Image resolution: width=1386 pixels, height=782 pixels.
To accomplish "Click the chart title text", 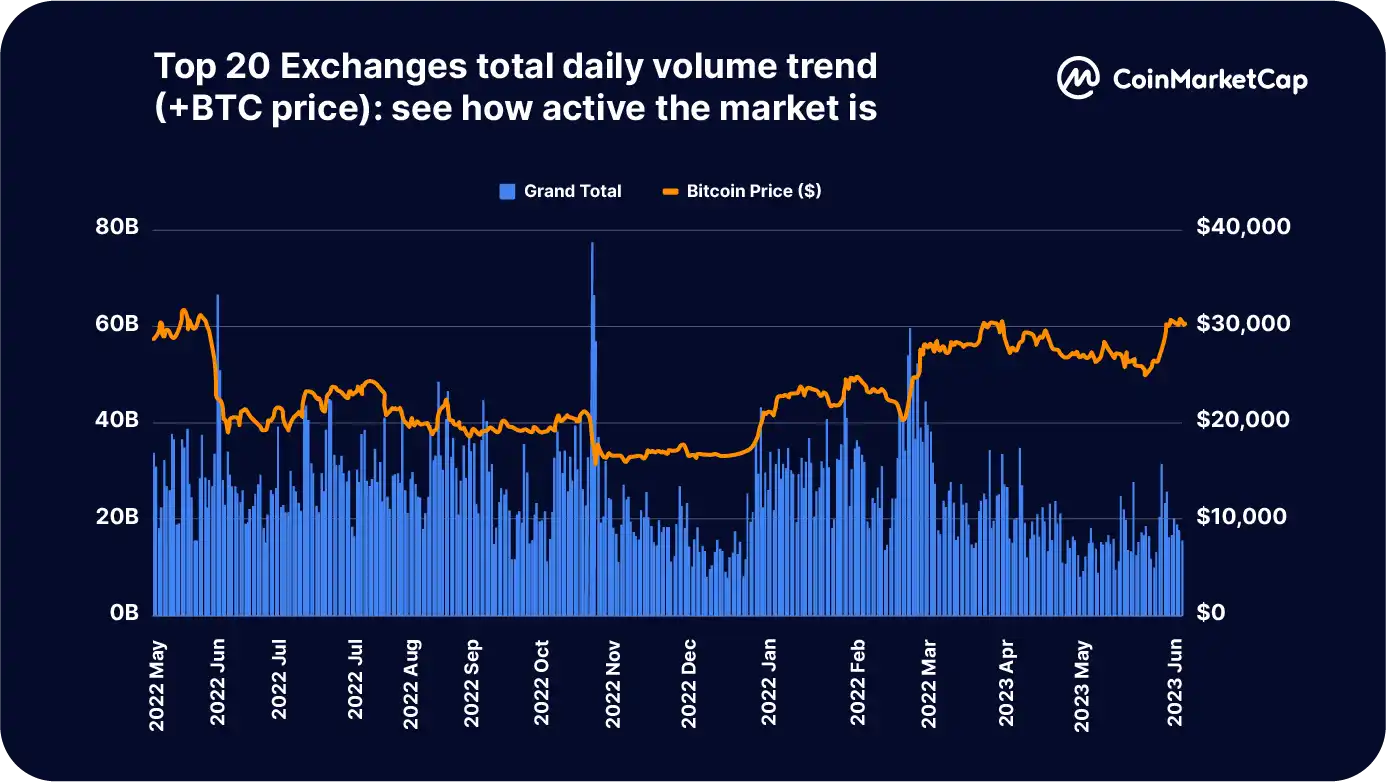I will (x=516, y=87).
